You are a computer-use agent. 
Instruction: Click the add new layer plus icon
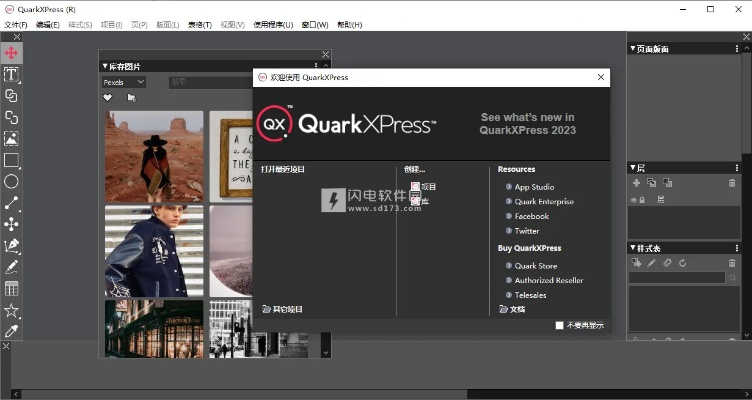[x=636, y=183]
